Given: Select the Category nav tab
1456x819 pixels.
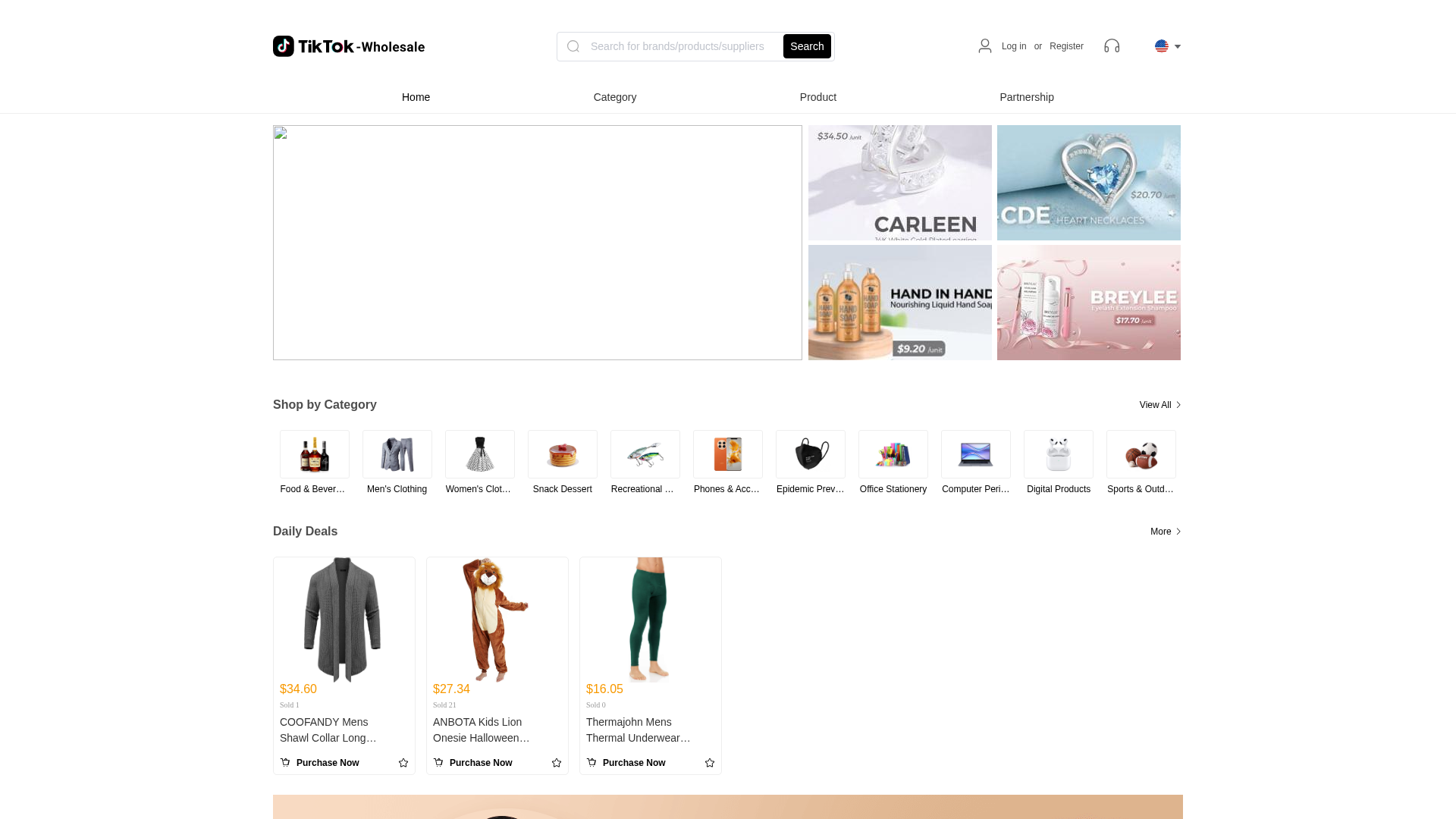Looking at the screenshot, I should coord(615,97).
